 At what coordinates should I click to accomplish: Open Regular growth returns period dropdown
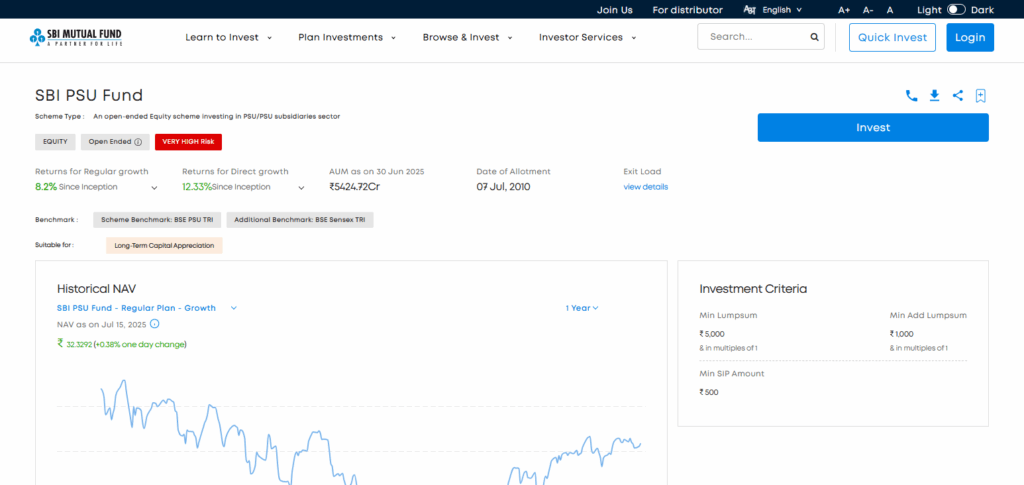coord(154,187)
